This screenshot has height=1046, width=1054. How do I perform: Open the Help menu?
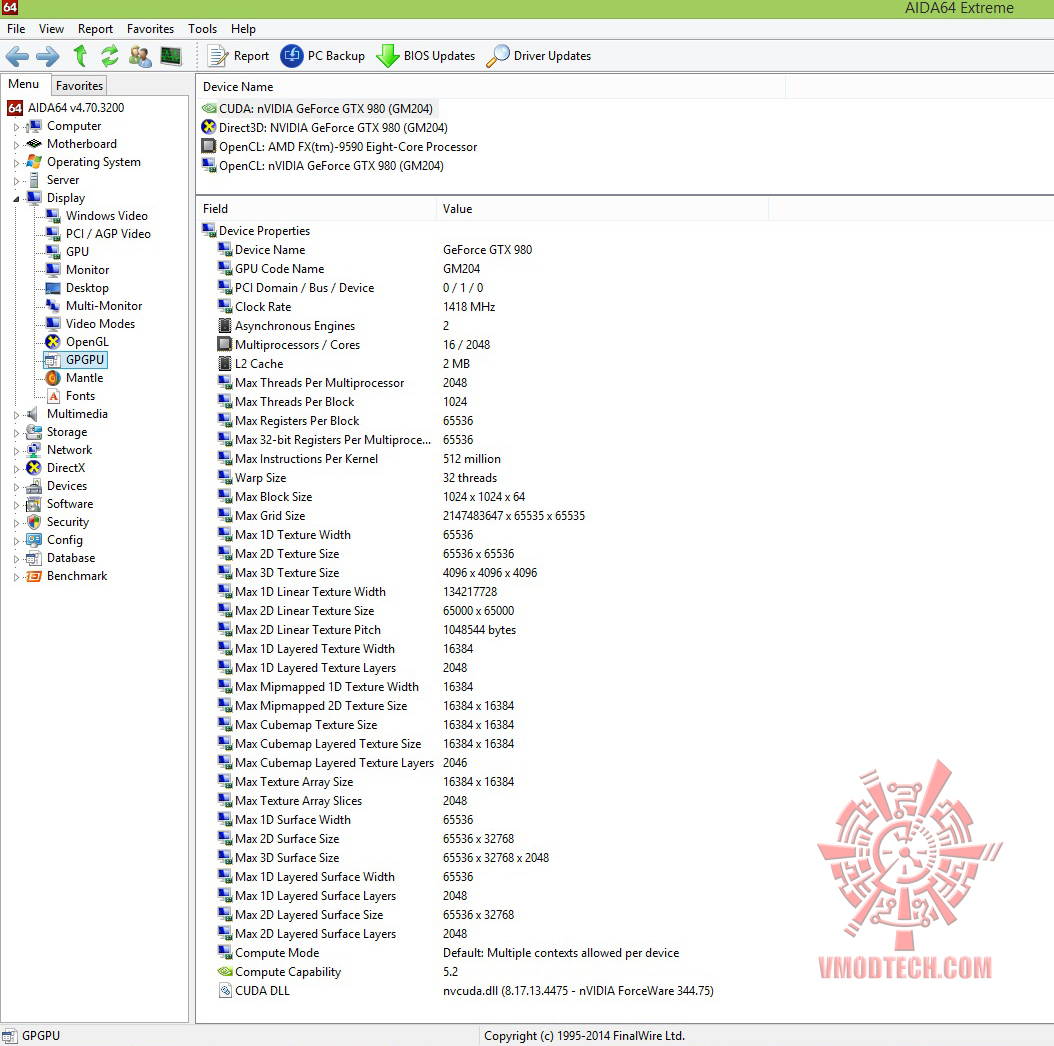[243, 29]
